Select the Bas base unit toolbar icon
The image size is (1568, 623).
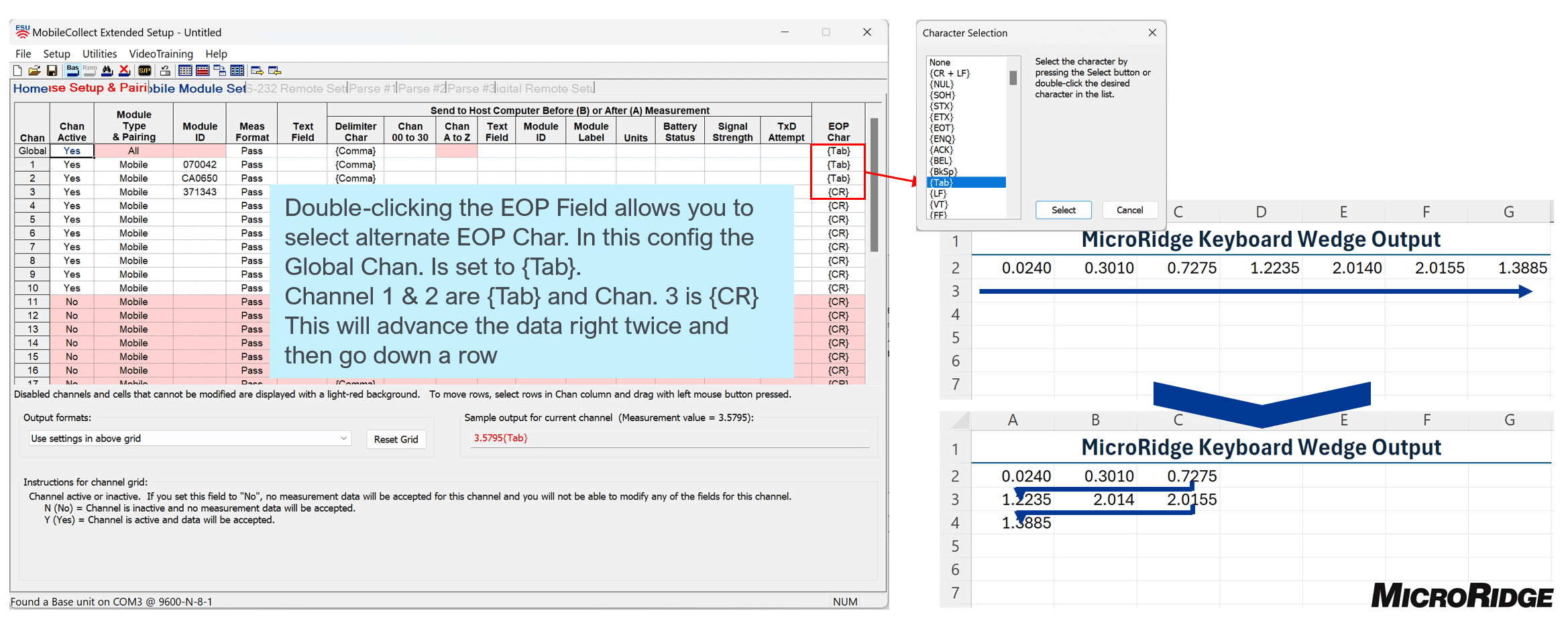coord(72,70)
